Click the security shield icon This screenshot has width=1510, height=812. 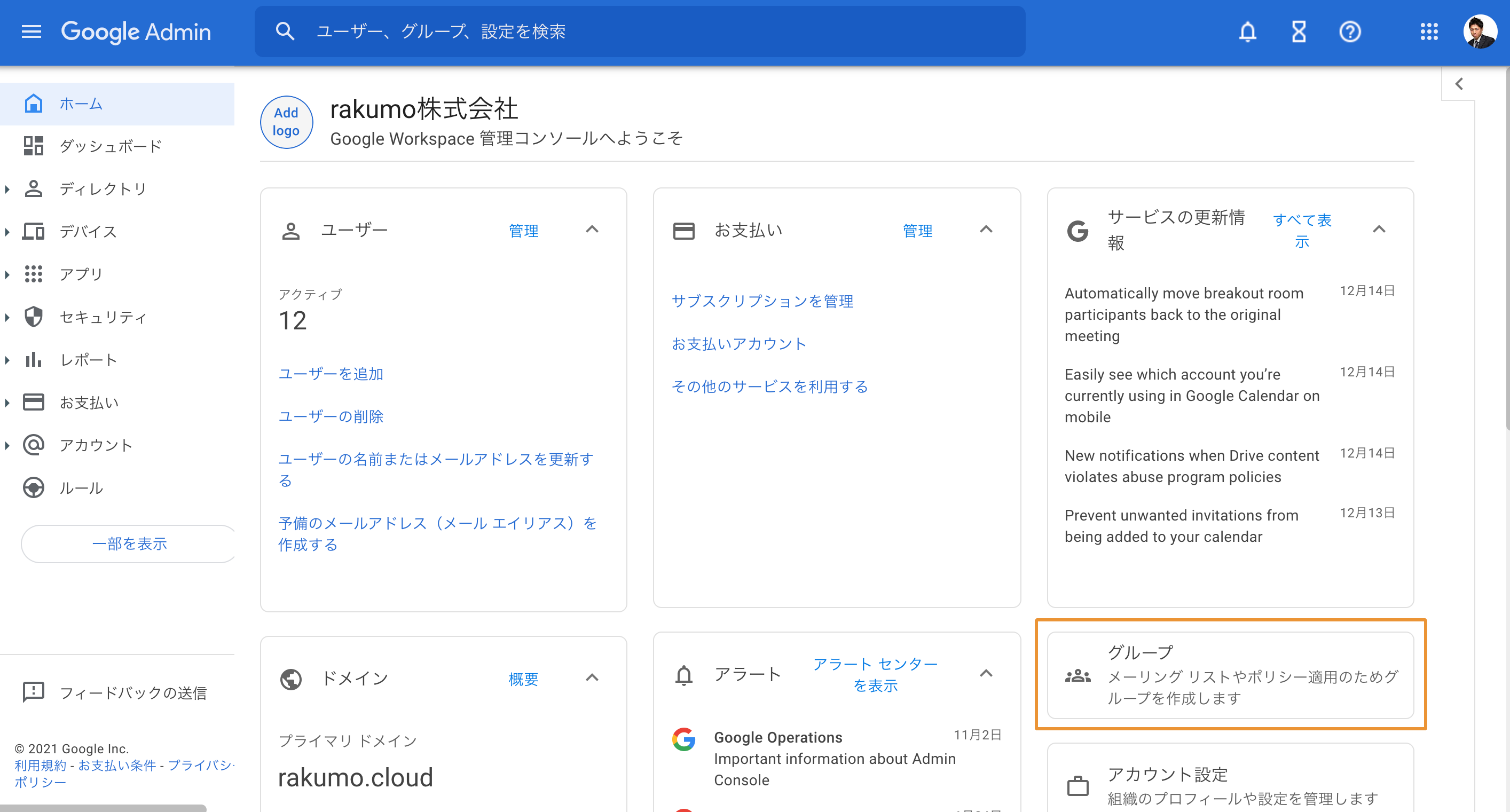click(x=34, y=317)
